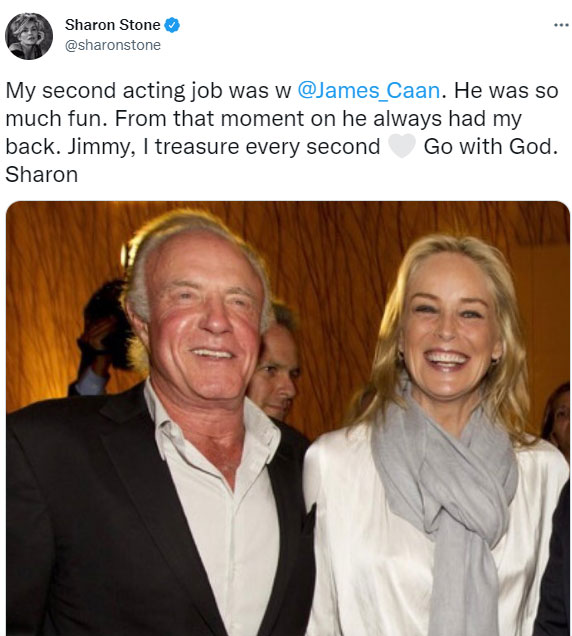572x636 pixels.
Task: Click the Sharon Stone display name
Action: click(x=113, y=25)
